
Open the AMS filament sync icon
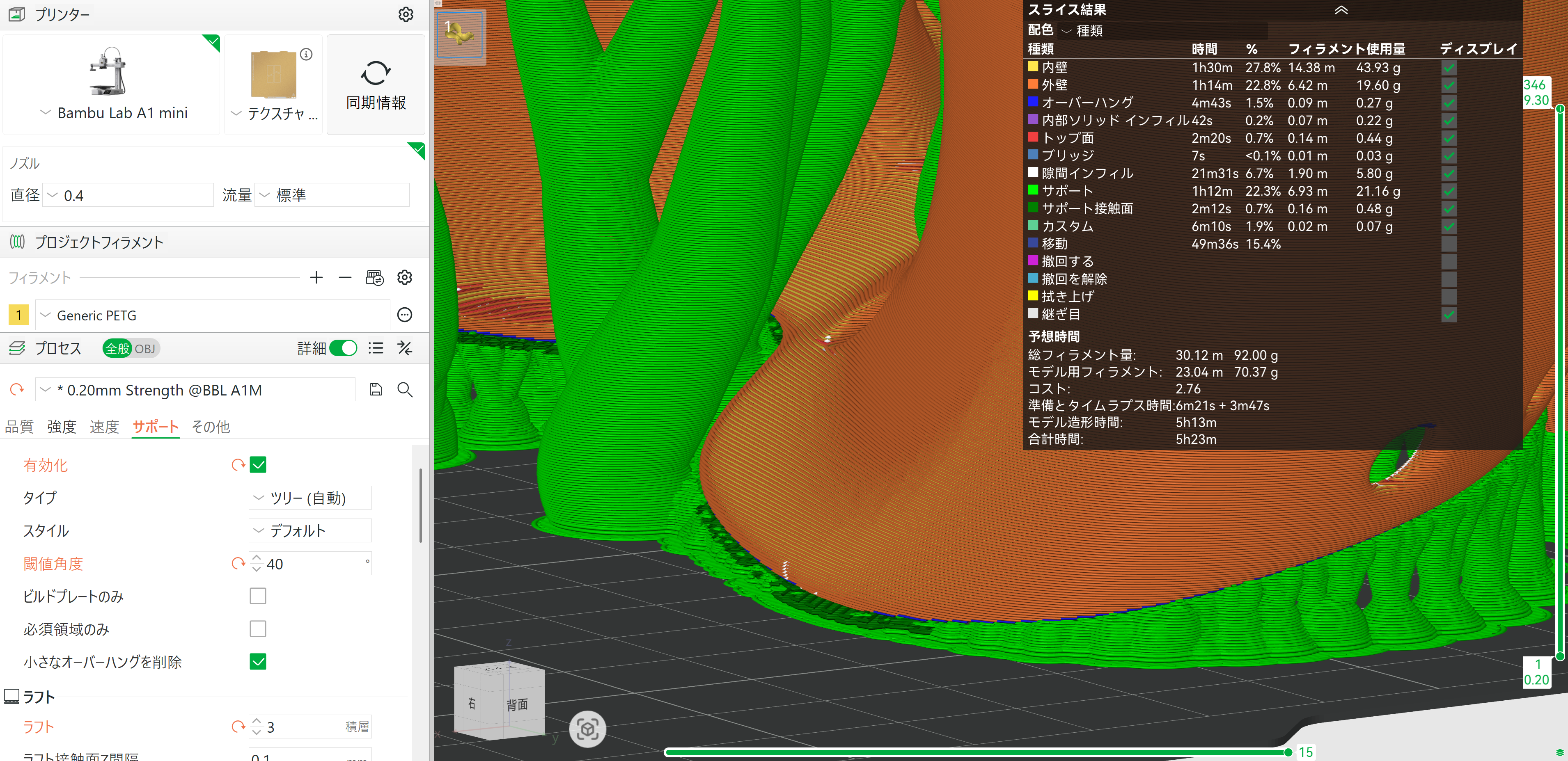tap(375, 278)
